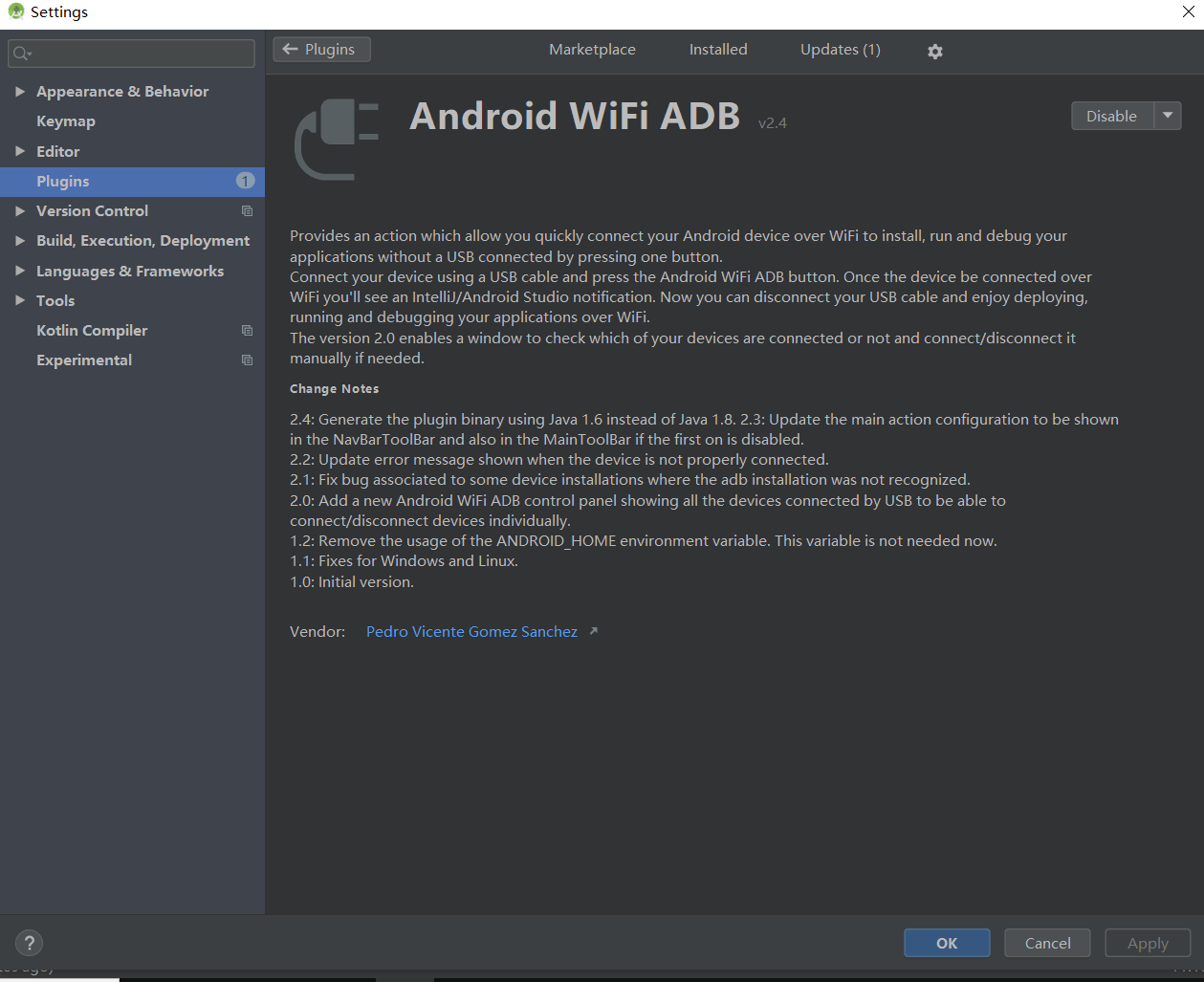Disable the Android WiFi ADB plugin
This screenshot has width=1204, height=982.
pyautogui.click(x=1112, y=116)
